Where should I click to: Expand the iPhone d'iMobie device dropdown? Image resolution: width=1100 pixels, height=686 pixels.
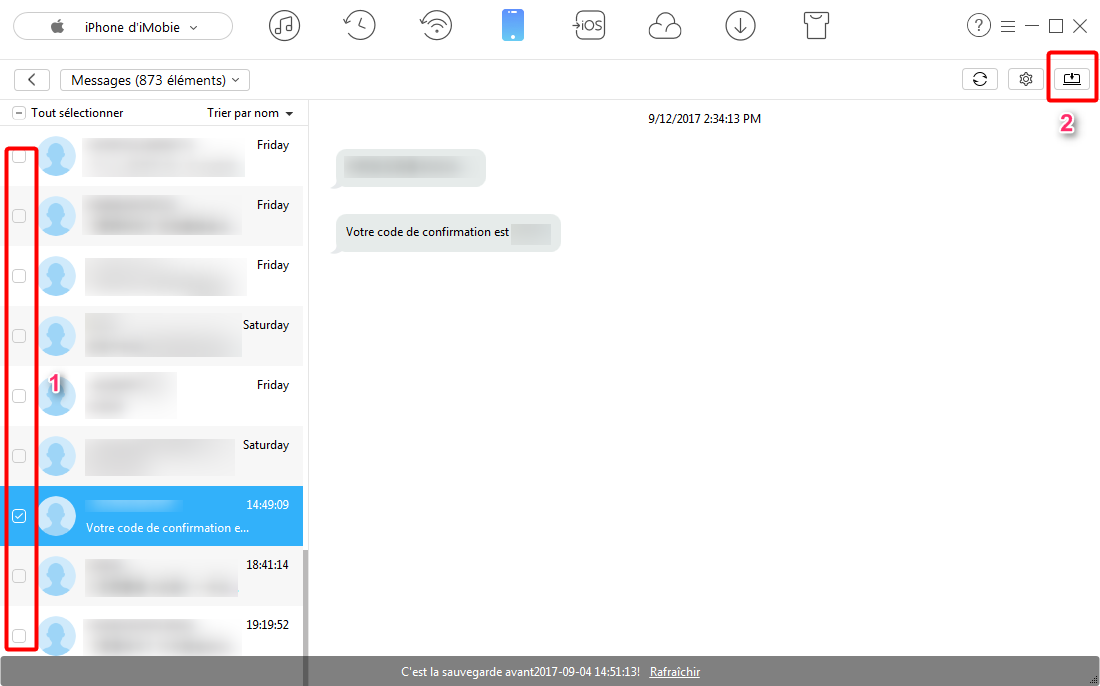pos(123,27)
